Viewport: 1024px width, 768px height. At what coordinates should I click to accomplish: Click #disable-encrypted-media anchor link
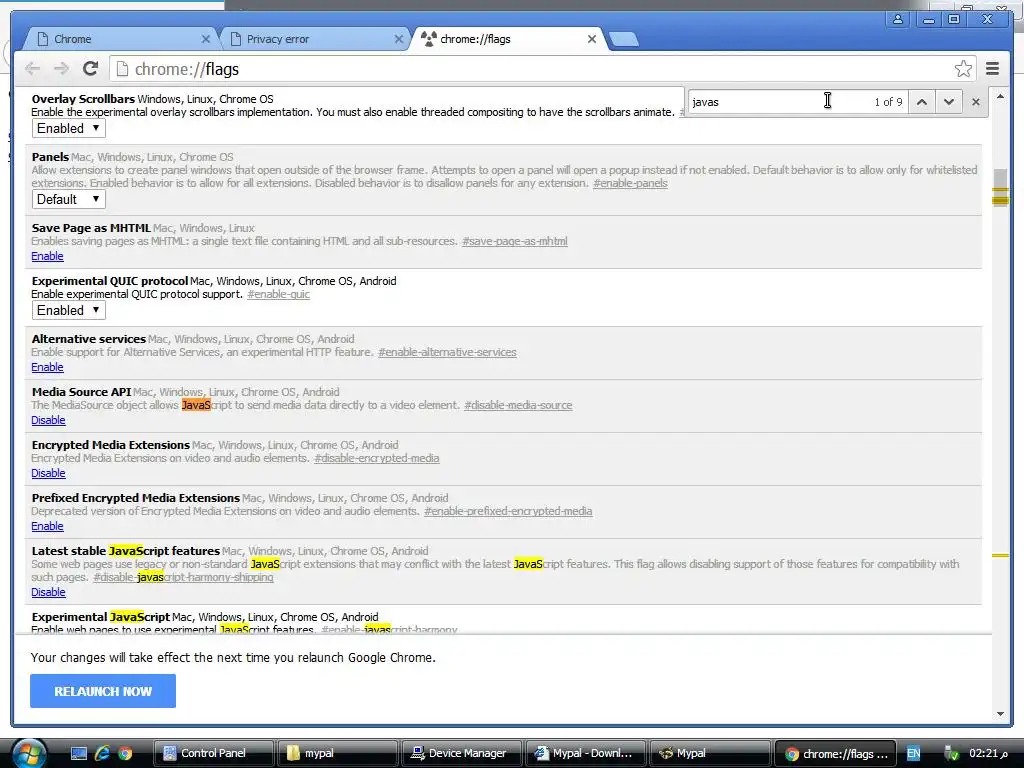point(377,458)
